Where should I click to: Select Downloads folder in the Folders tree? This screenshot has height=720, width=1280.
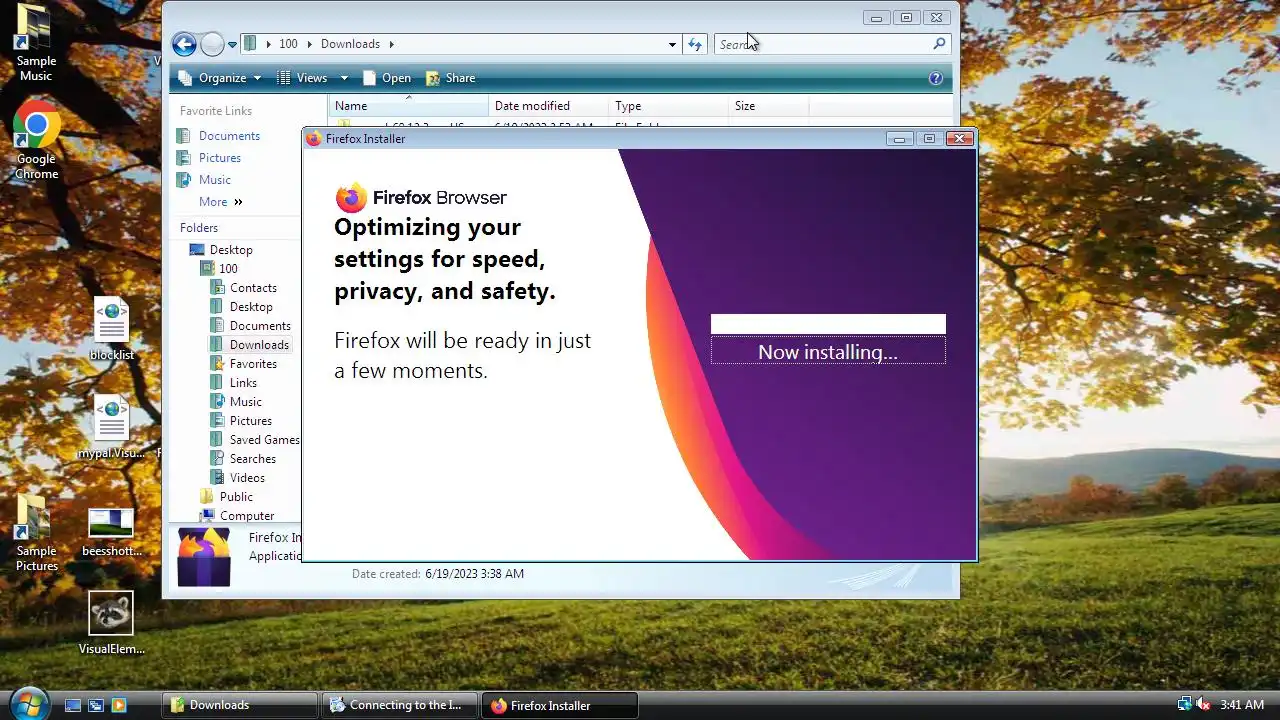point(259,345)
